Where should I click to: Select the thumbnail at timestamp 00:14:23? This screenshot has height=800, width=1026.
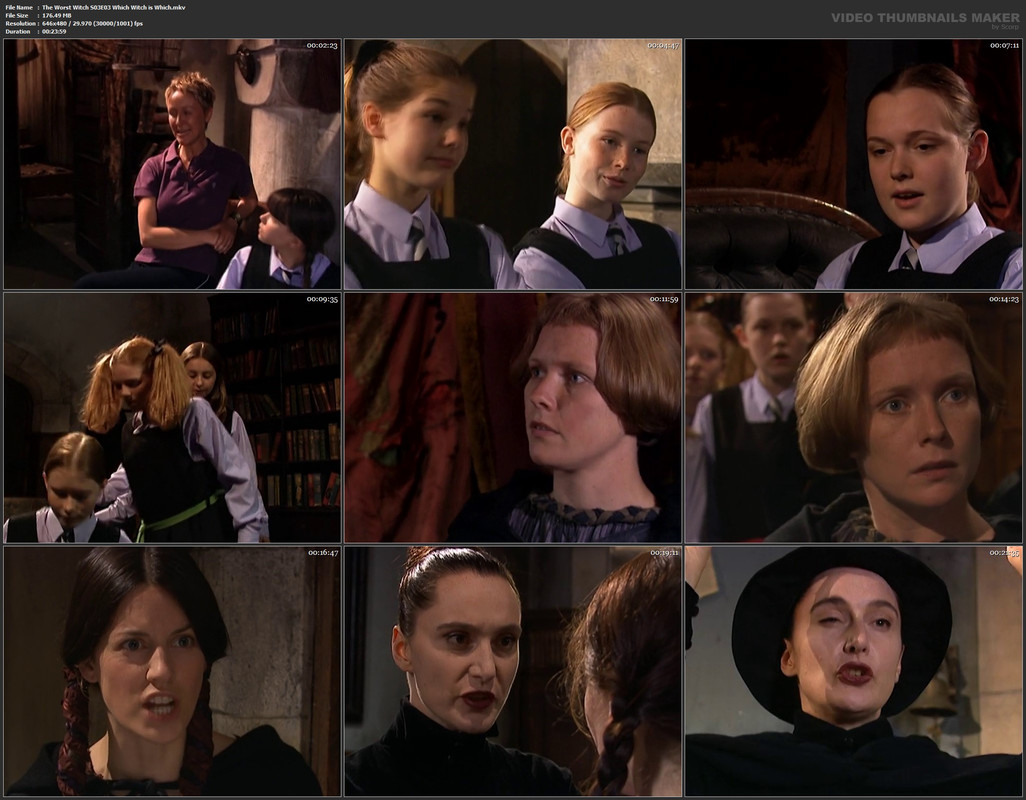(853, 418)
